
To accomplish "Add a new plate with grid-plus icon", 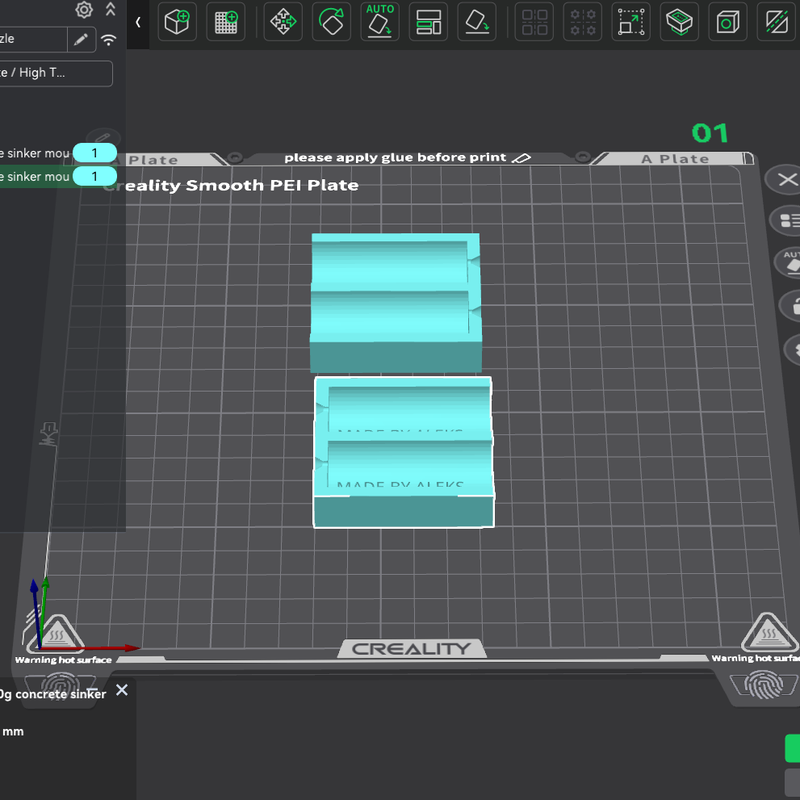I will tap(226, 22).
